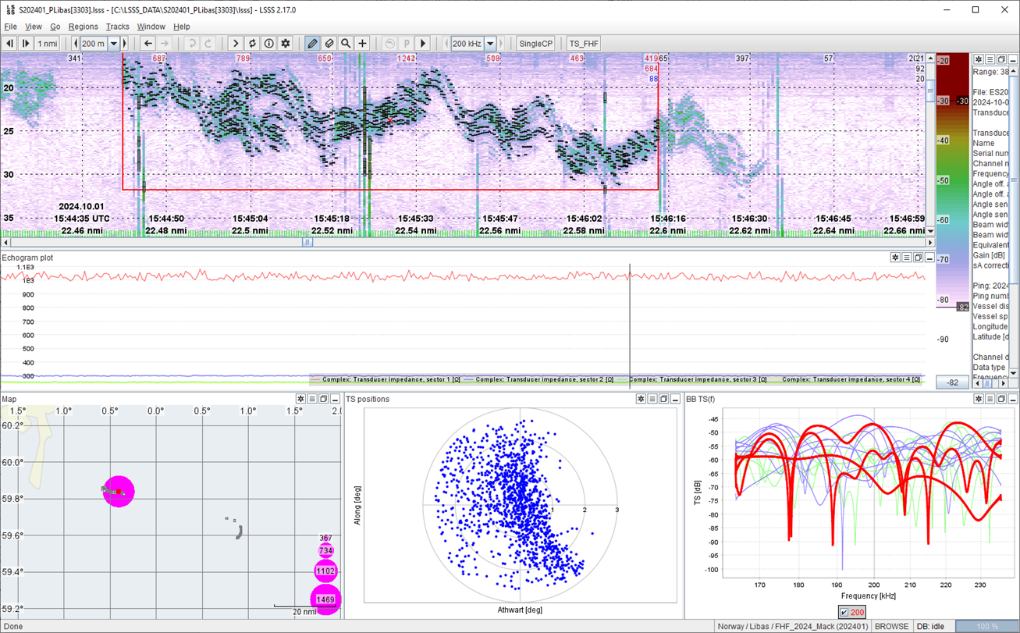Open the toolbar settings gear icon
Image resolution: width=1020 pixels, height=633 pixels.
(285, 43)
